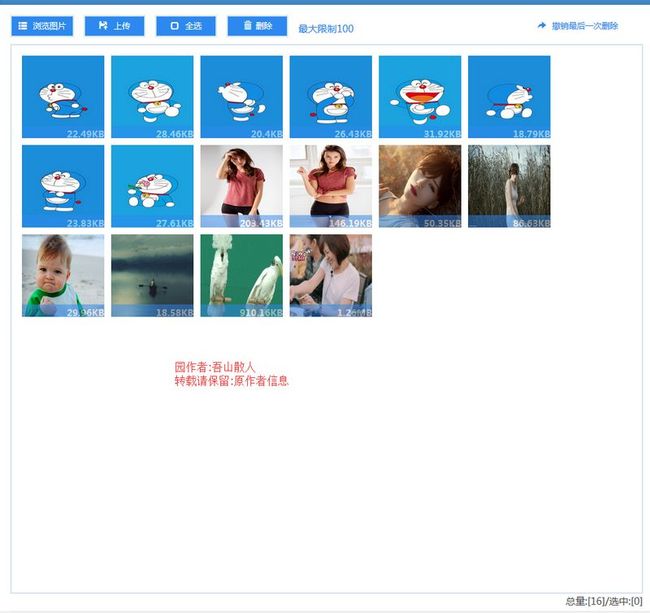Click the 撤销最后一次删除 undo link
Viewport: 650px width, 613px height.
tap(585, 26)
